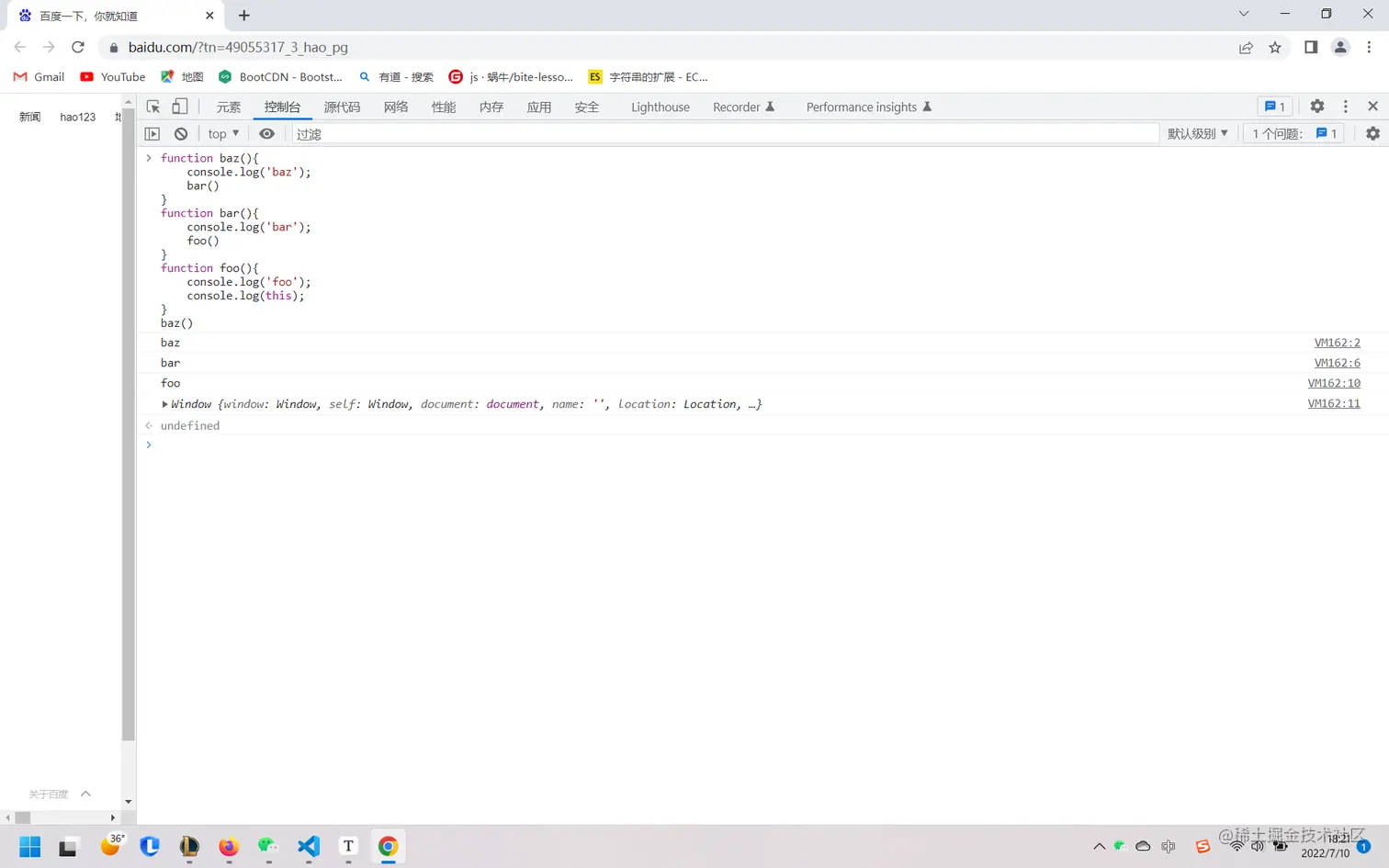Switch to the 安全 tab

pyautogui.click(x=587, y=107)
